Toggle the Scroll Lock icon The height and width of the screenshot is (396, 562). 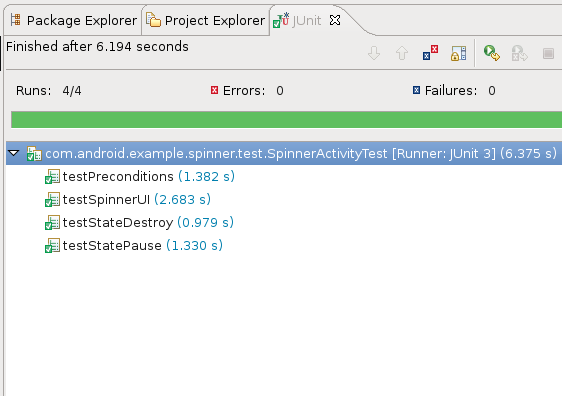[458, 53]
